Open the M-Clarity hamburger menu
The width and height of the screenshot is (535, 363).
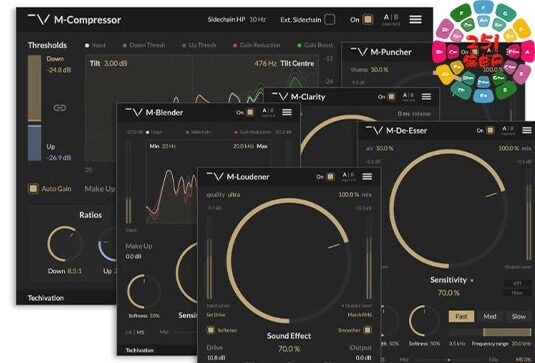point(426,97)
